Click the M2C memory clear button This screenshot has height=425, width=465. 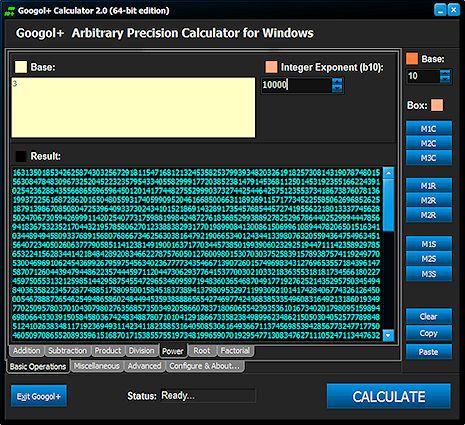click(x=429, y=143)
